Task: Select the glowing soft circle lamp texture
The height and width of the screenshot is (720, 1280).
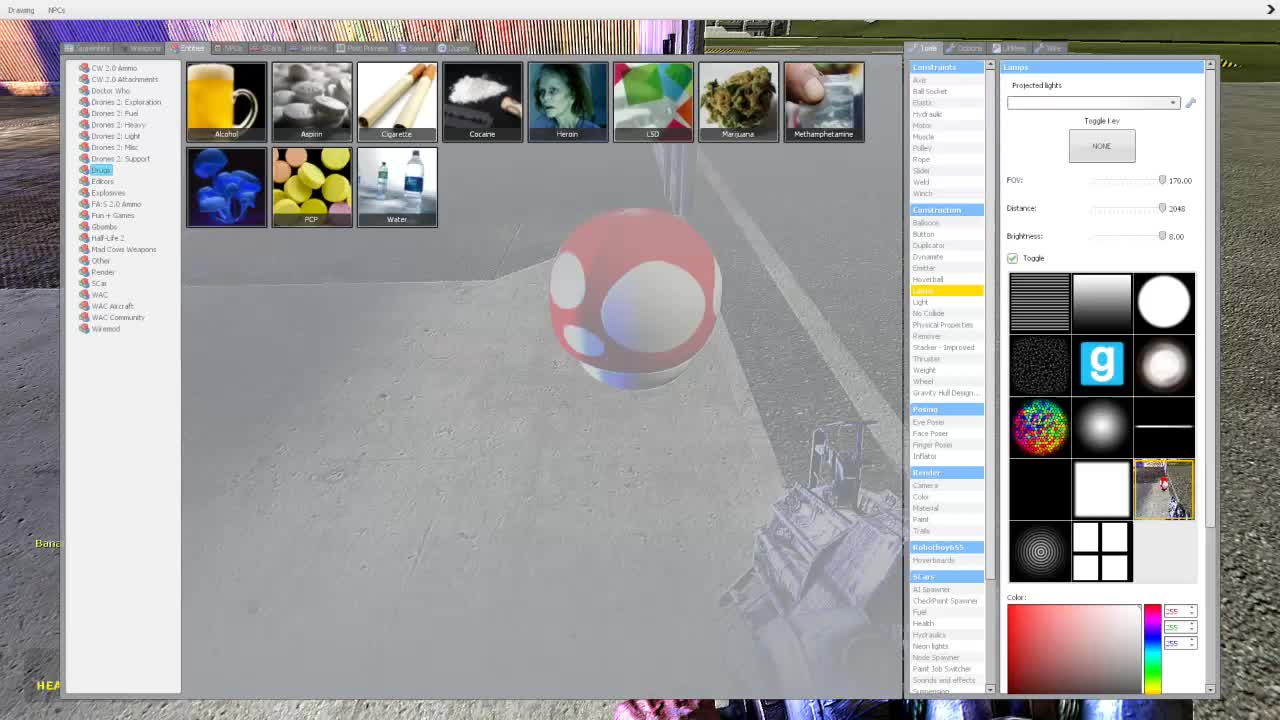Action: 1164,365
